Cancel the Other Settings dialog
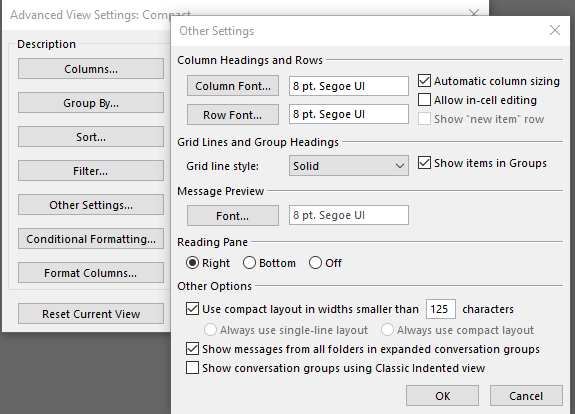The width and height of the screenshot is (575, 414). (526, 396)
